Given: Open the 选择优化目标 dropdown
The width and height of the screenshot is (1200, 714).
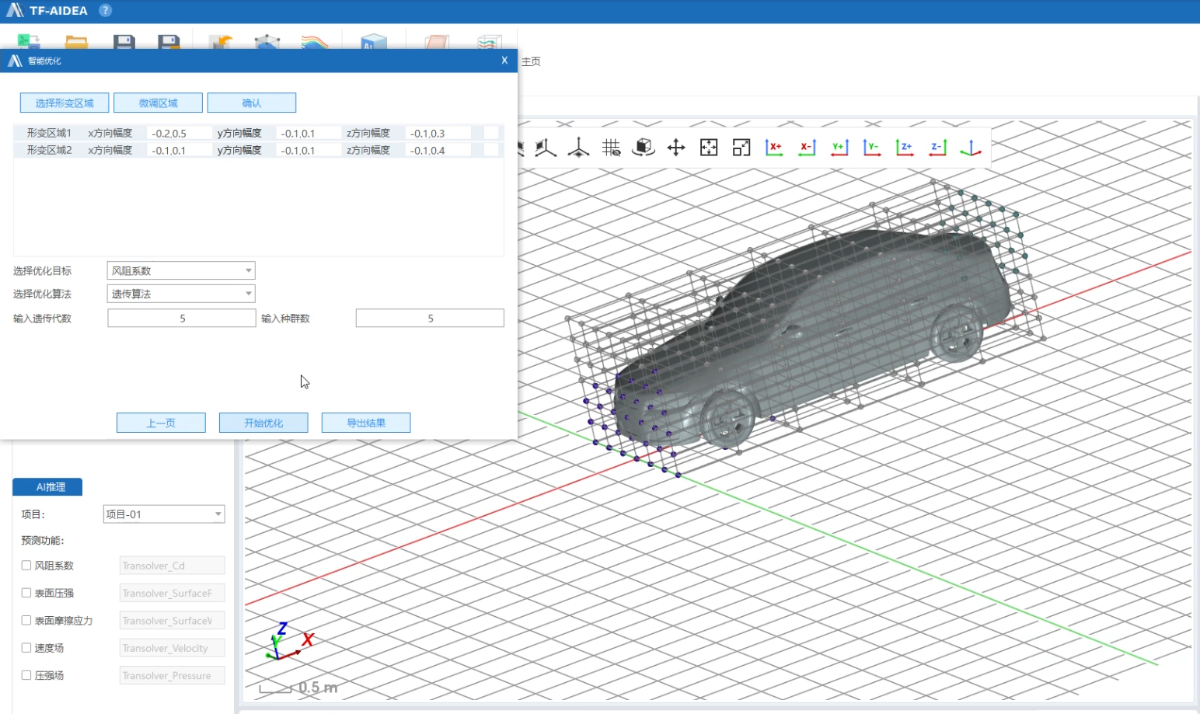Looking at the screenshot, I should [x=181, y=270].
